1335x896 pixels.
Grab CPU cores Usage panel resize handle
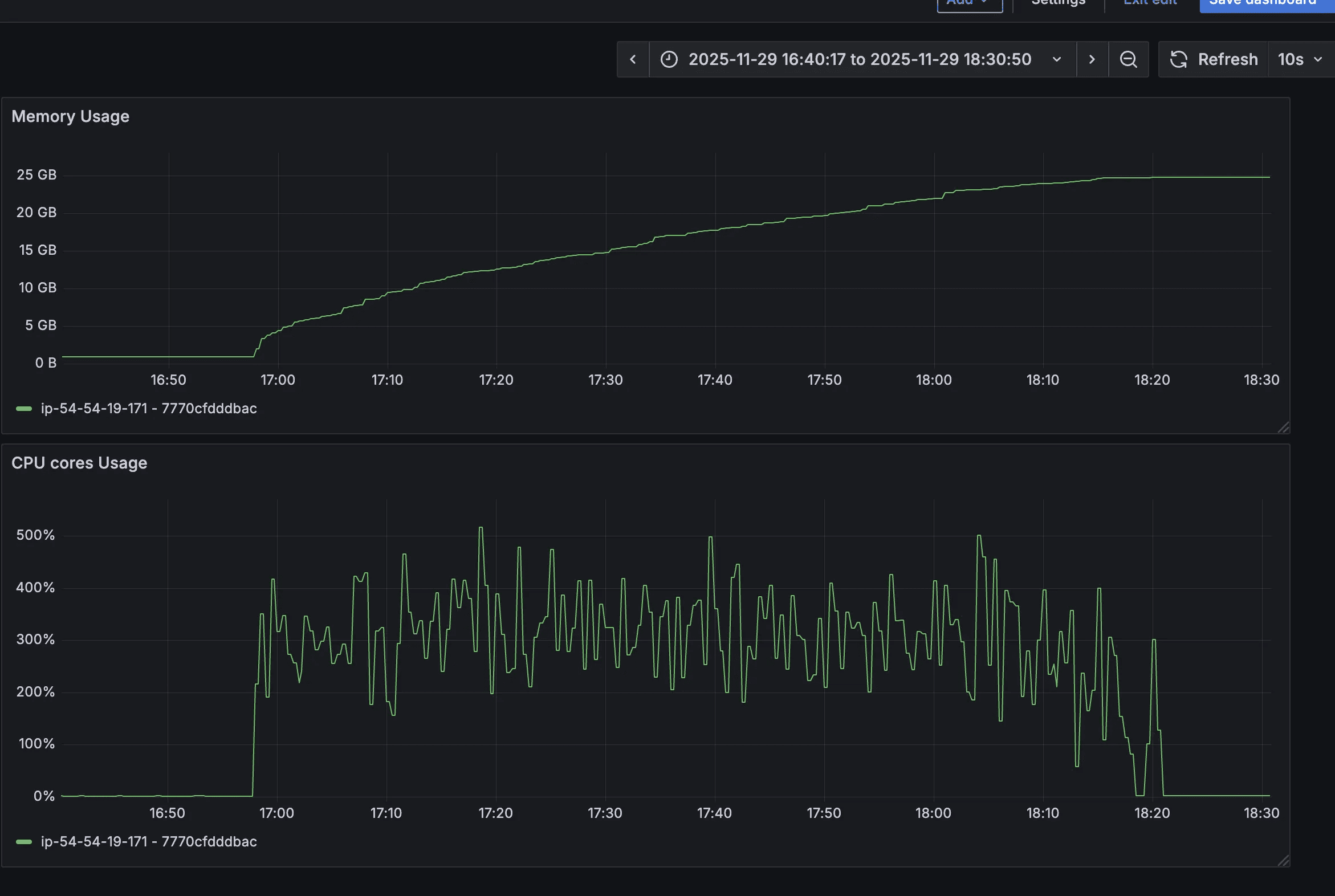[1283, 861]
